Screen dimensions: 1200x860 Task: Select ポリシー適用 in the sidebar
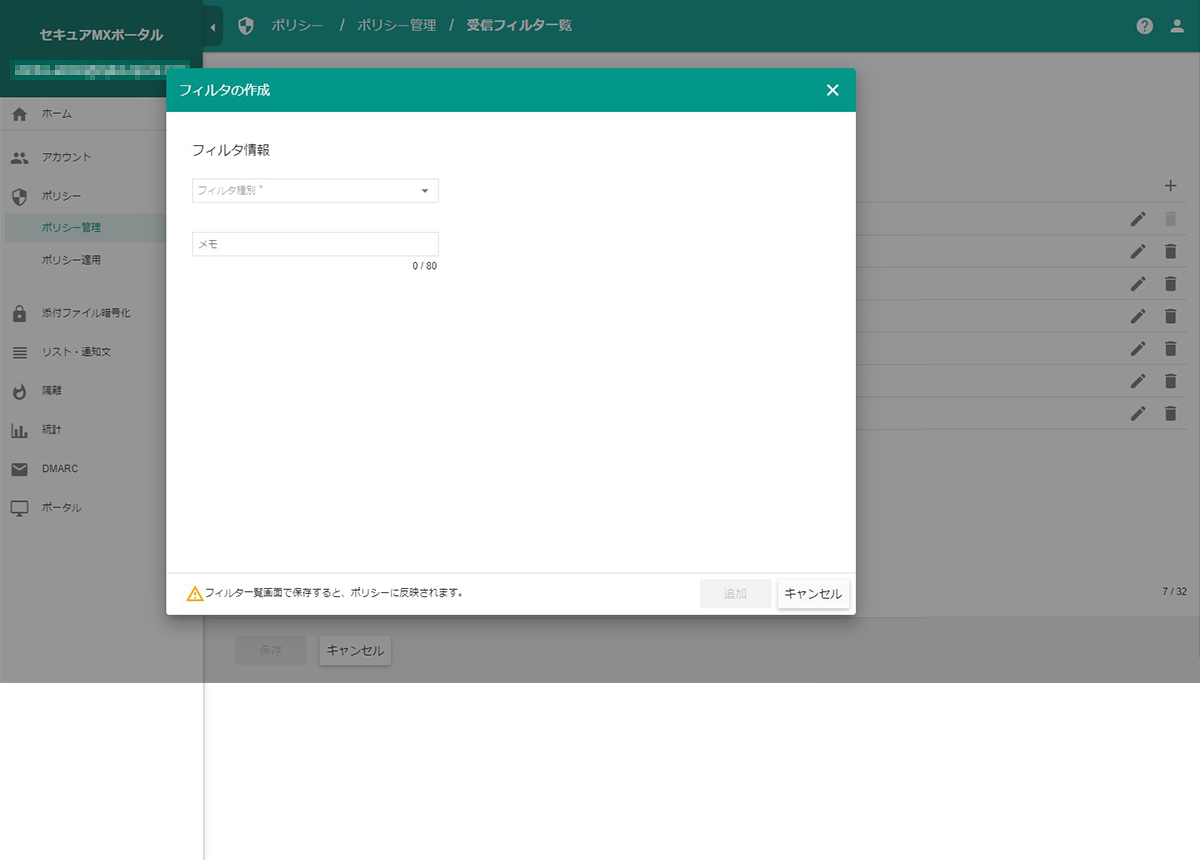tap(71, 260)
